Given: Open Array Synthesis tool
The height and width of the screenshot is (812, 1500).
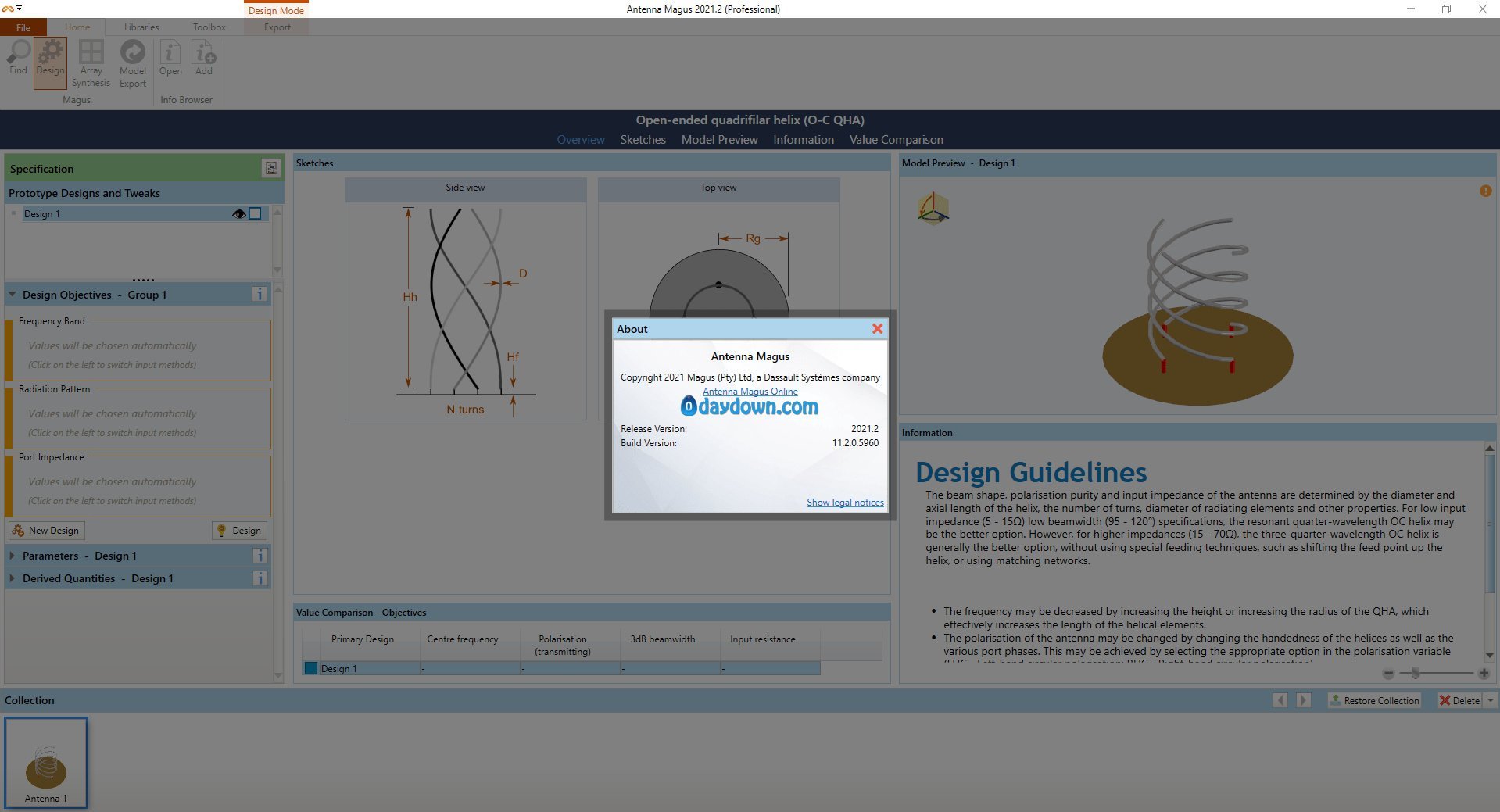Looking at the screenshot, I should [91, 63].
